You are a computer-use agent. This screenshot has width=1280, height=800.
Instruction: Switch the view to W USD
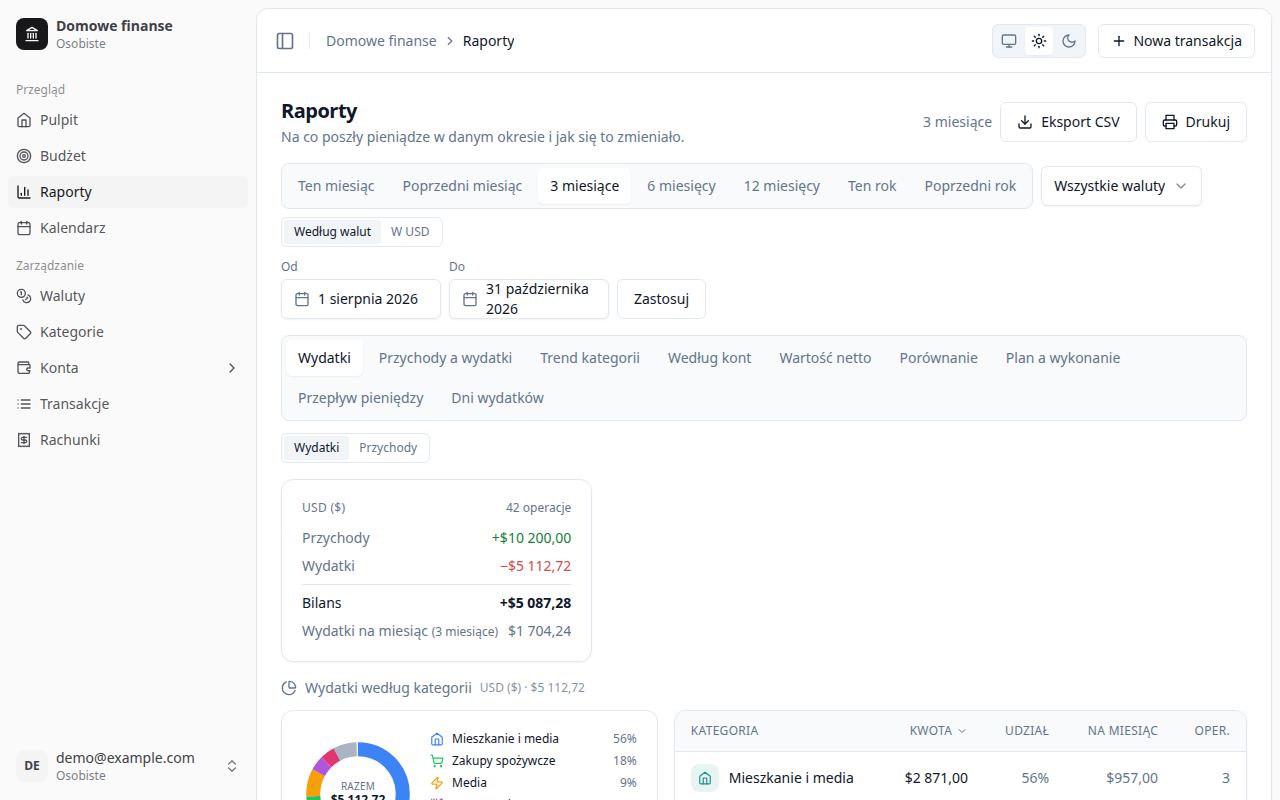(410, 232)
